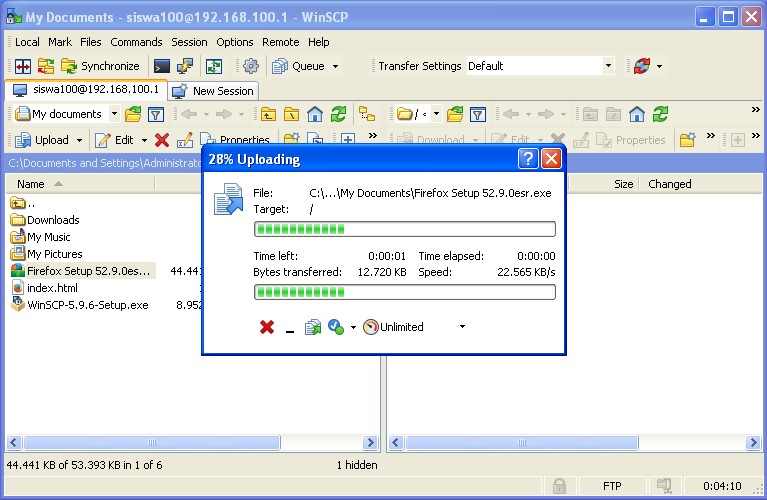
Task: Cancel the upload with the red X
Action: click(x=267, y=327)
